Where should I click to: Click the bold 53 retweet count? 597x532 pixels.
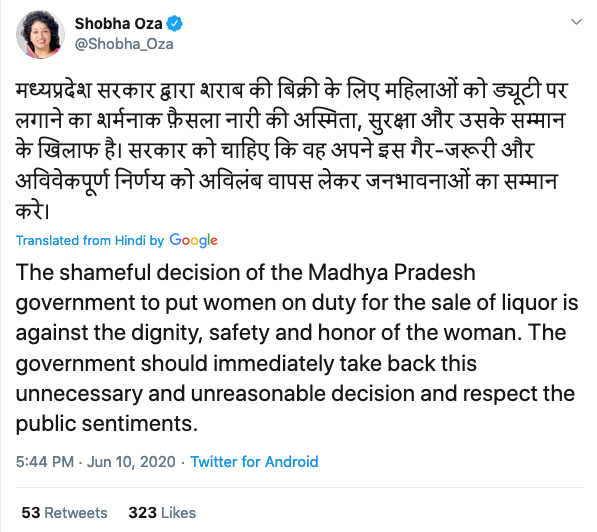[x=31, y=513]
